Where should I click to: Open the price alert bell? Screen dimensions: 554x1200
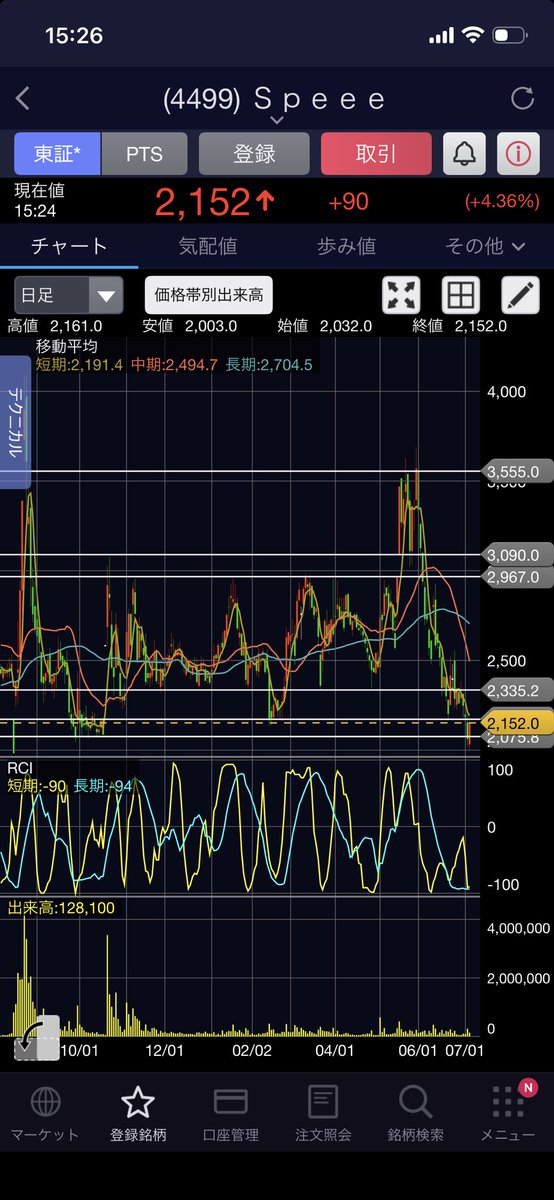(465, 154)
